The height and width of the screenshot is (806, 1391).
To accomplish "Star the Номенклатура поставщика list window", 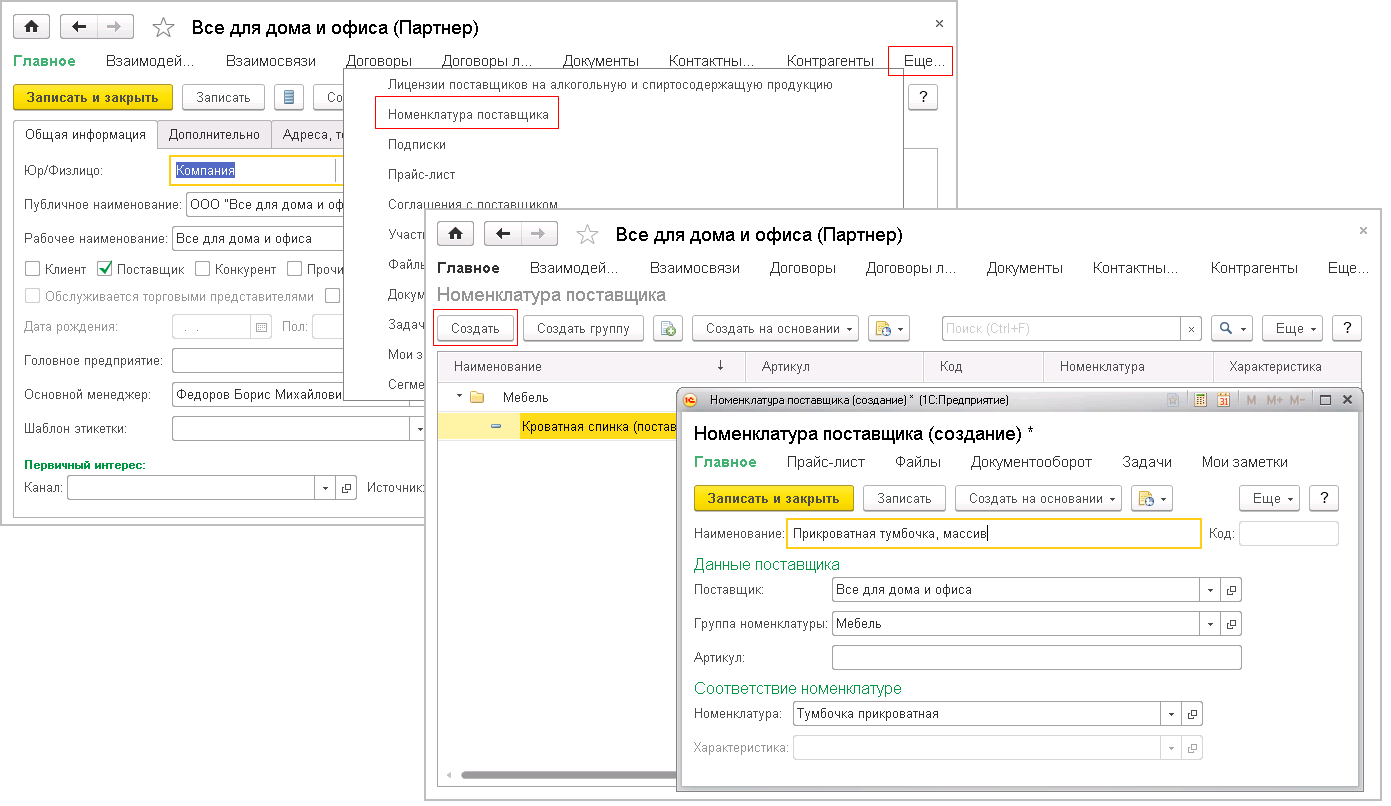I will coord(587,235).
